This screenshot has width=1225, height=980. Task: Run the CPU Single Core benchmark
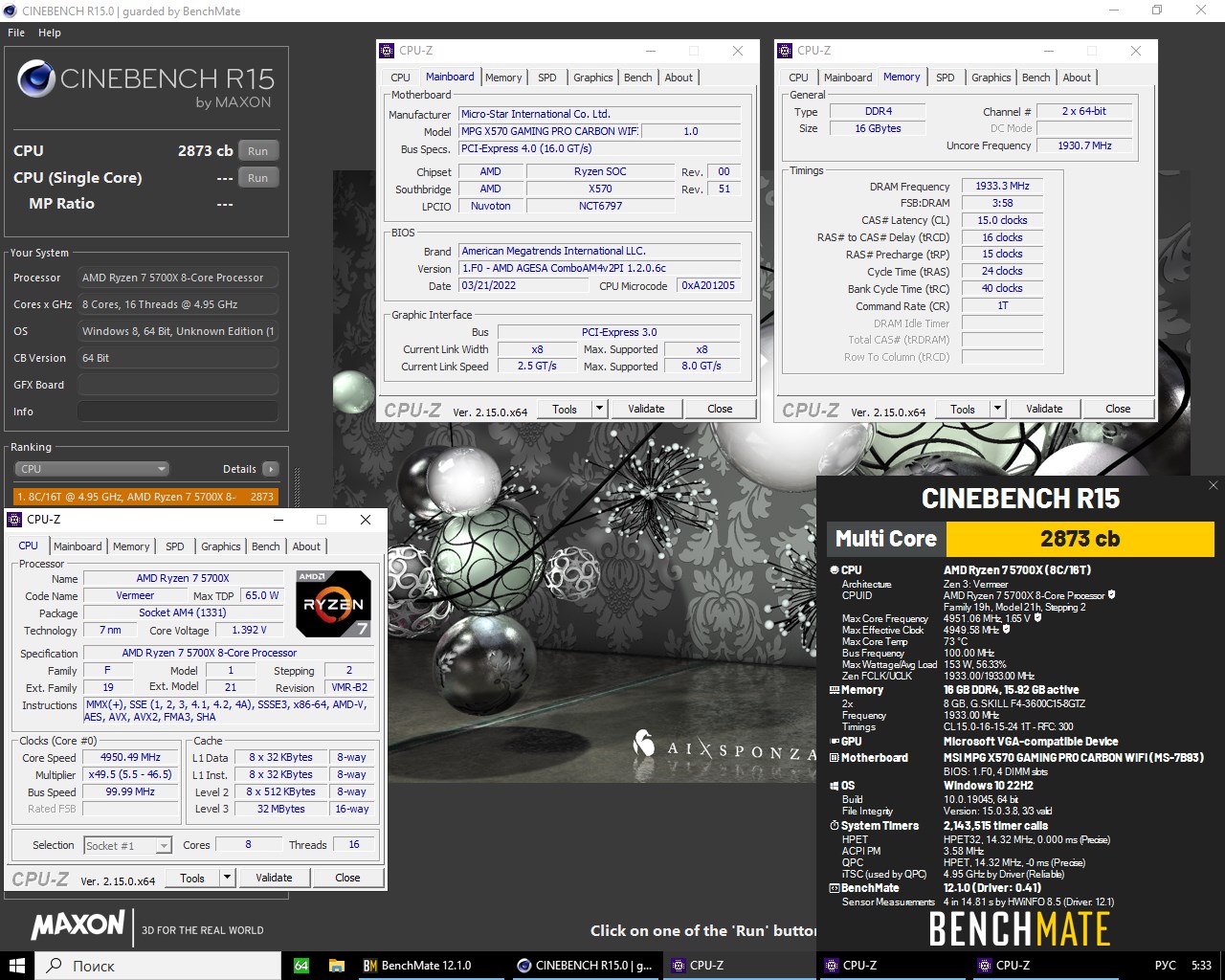coord(258,178)
